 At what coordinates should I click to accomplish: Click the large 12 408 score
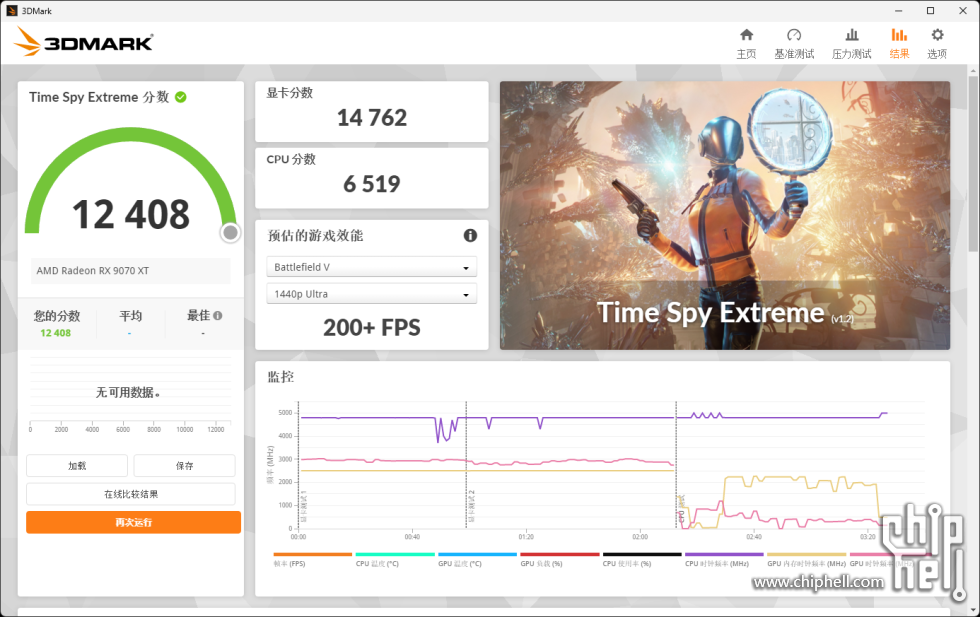point(131,214)
